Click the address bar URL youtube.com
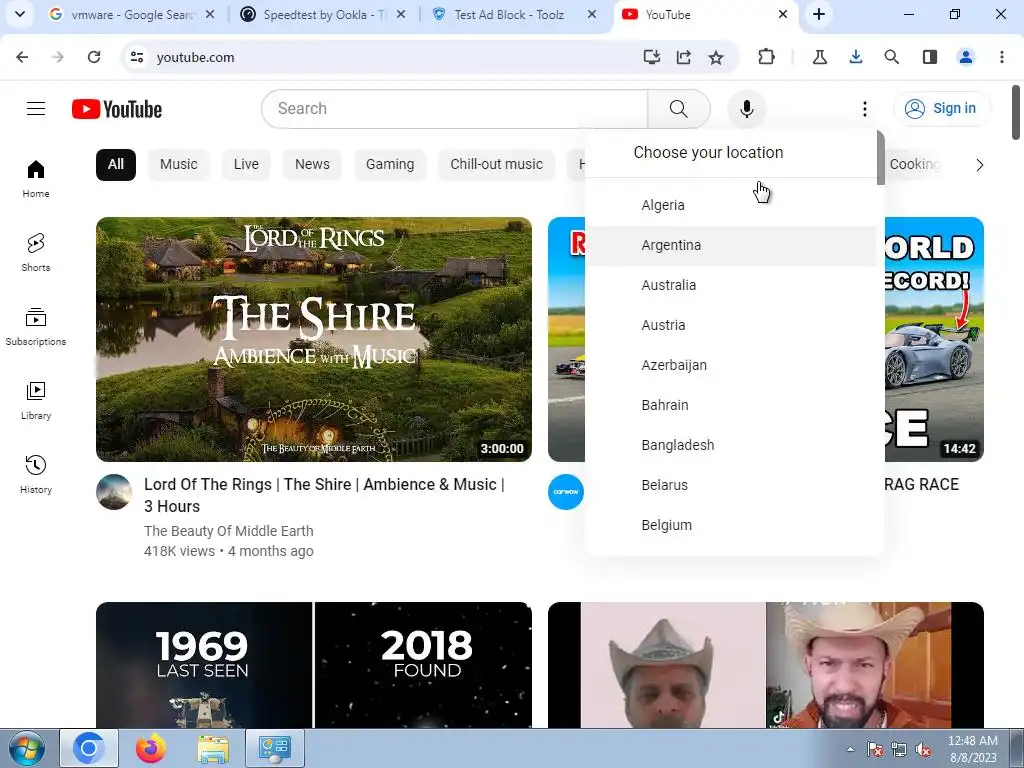The height and width of the screenshot is (768, 1024). coord(195,57)
